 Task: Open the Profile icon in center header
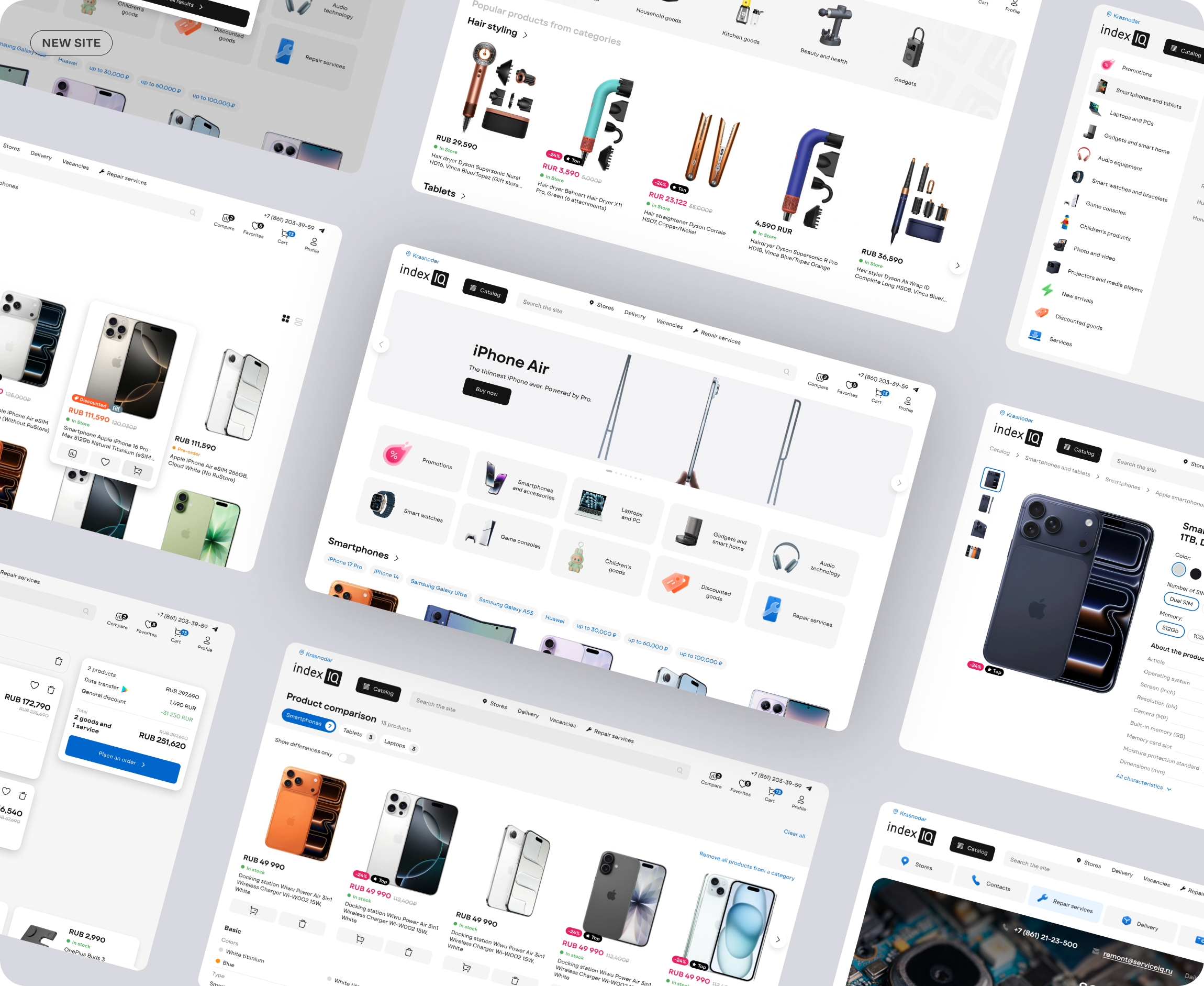tap(908, 401)
